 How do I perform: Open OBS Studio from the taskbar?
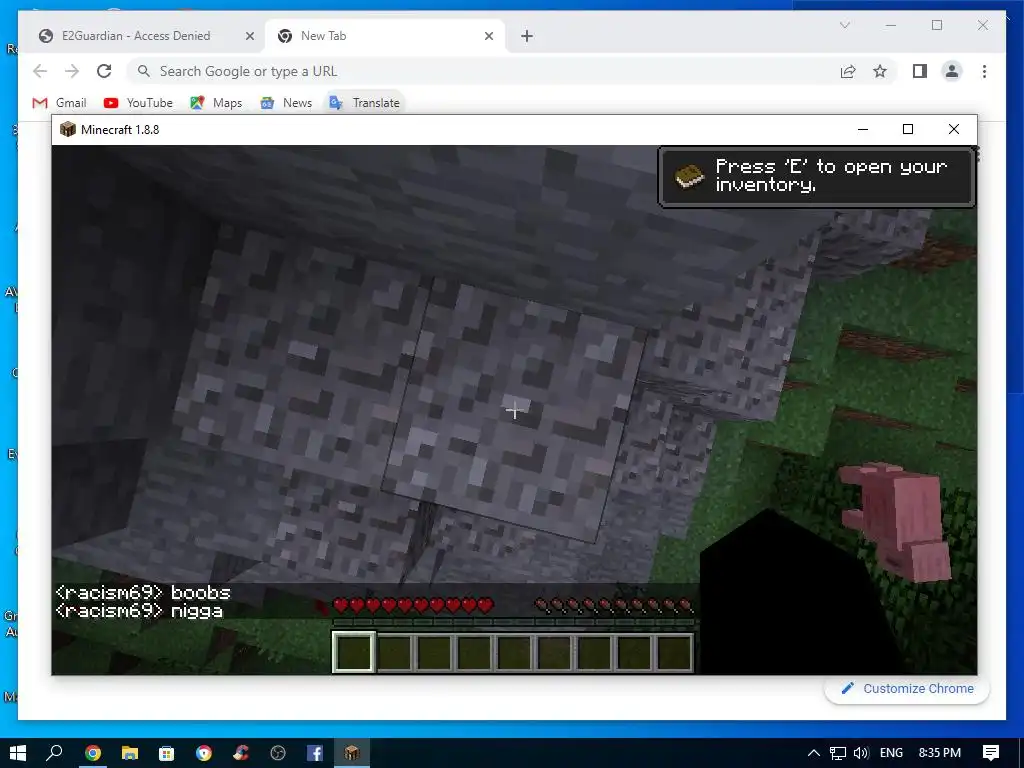click(x=278, y=753)
